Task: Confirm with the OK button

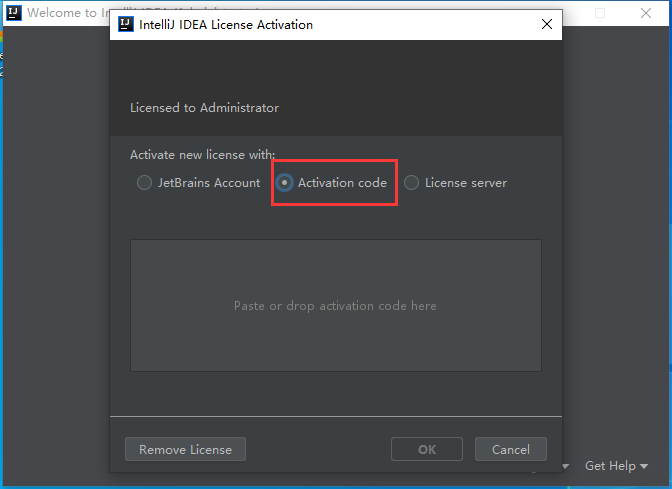Action: tap(427, 449)
